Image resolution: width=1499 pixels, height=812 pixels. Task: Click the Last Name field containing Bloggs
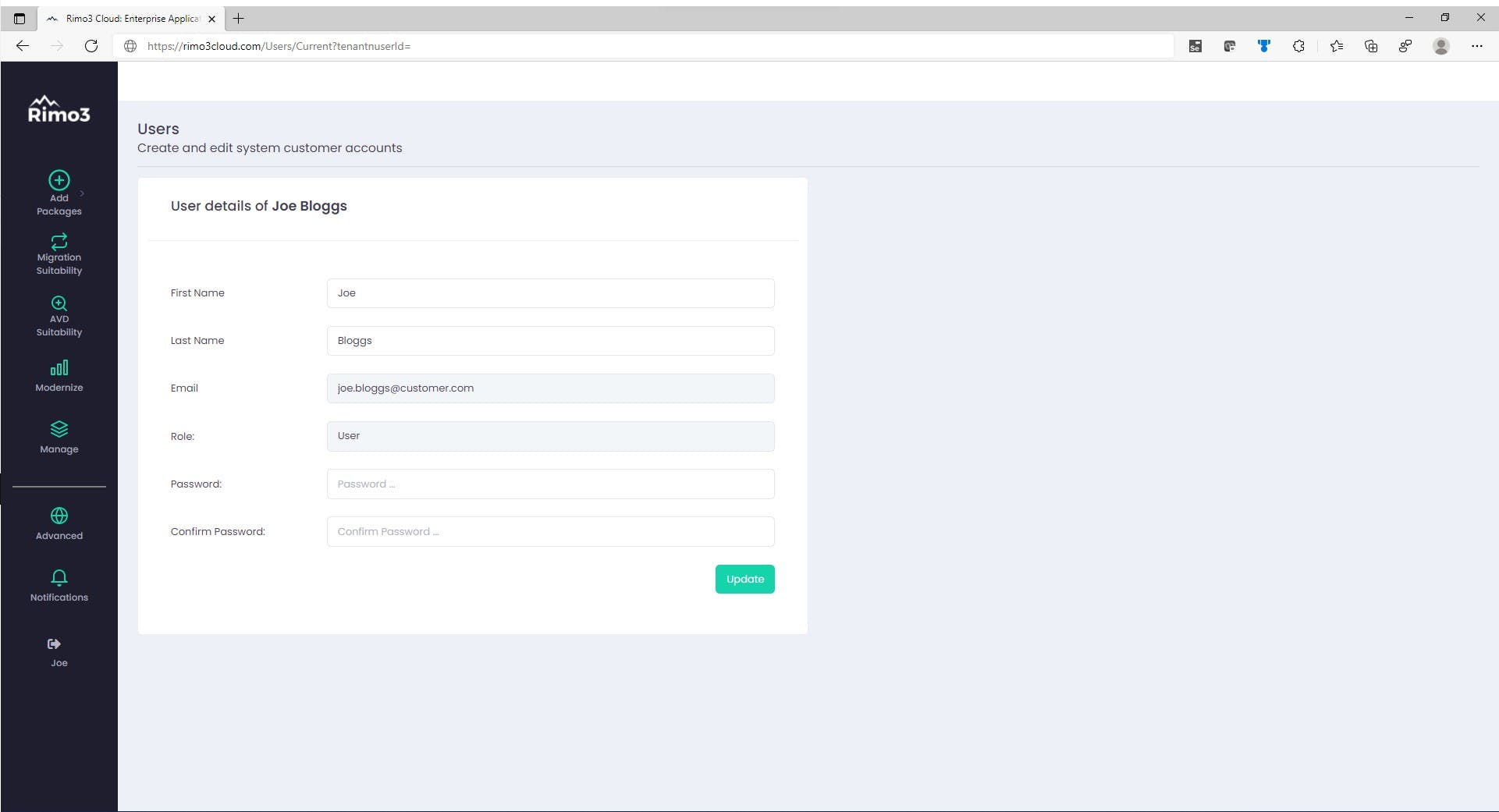[550, 341]
